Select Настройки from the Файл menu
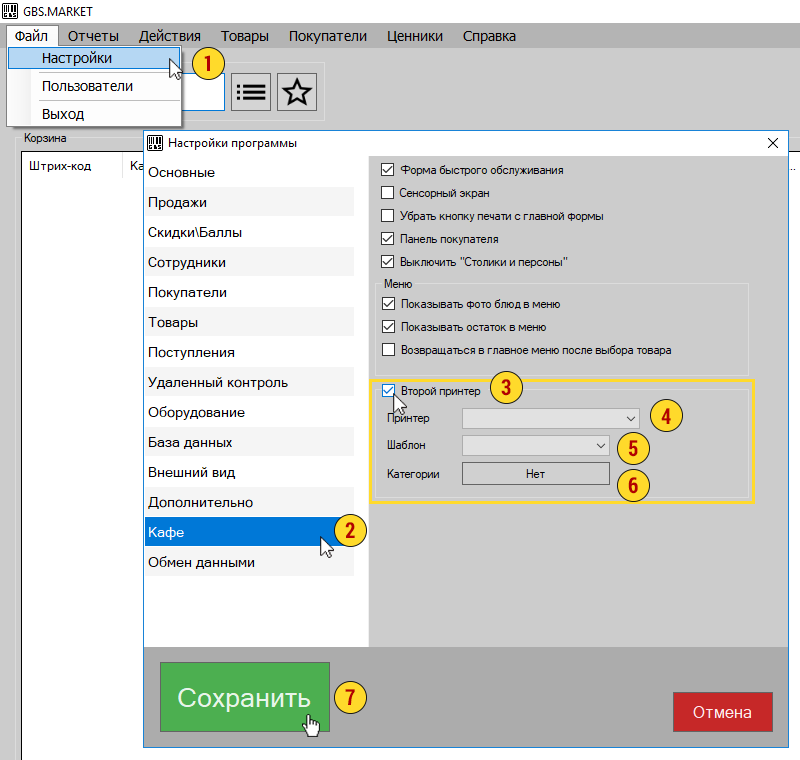800x760 pixels. [x=94, y=58]
